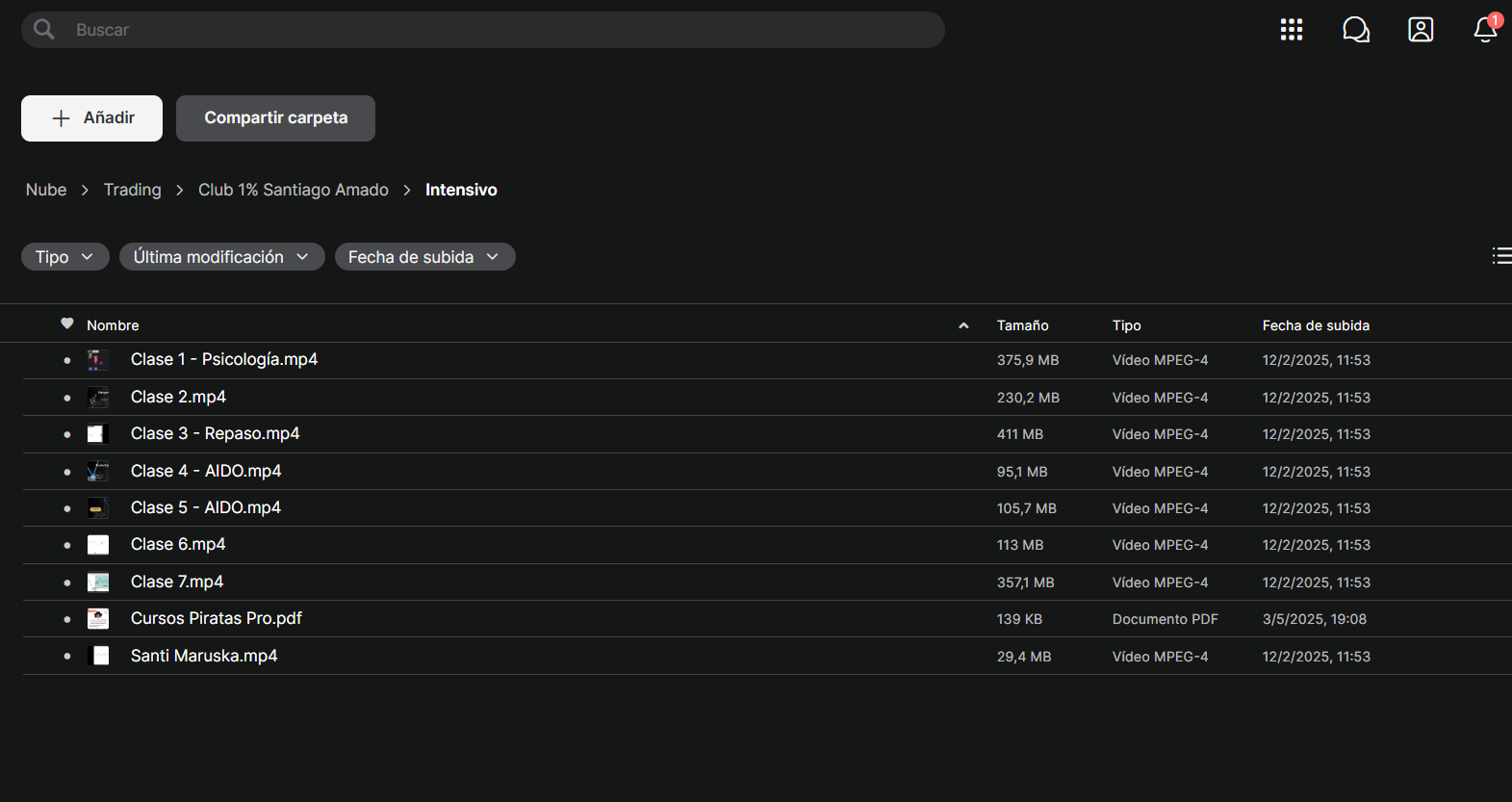Viewport: 1512px width, 802px height.
Task: Click the search magnifier icon
Action: [44, 30]
